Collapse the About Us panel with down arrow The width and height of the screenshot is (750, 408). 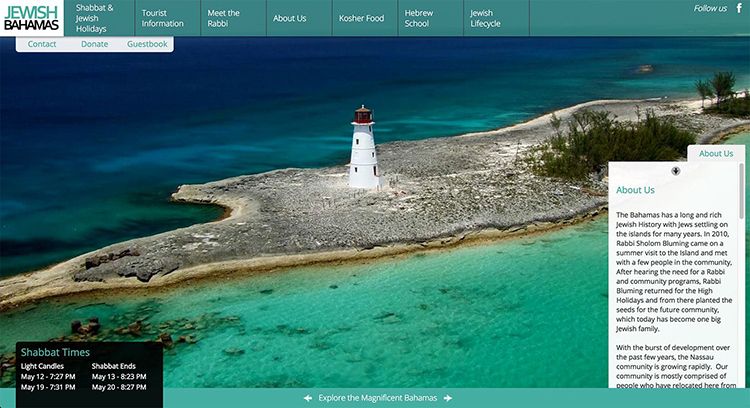[x=675, y=171]
